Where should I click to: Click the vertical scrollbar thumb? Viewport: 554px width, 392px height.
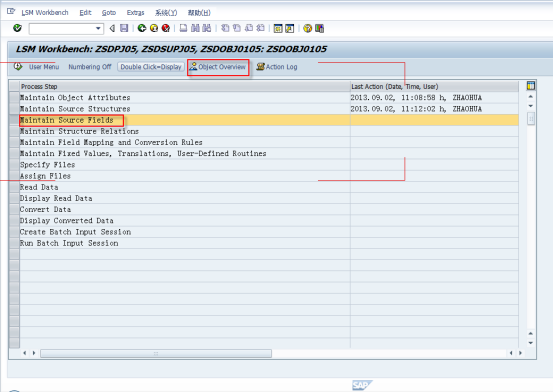click(531, 119)
